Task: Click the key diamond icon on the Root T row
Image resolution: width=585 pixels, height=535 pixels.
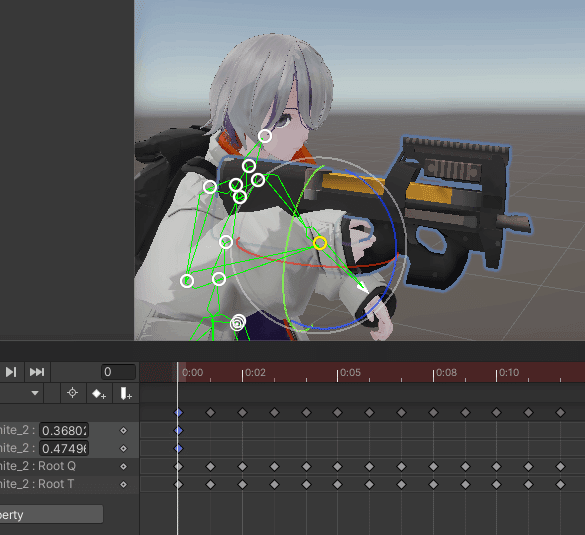Action: [x=123, y=484]
